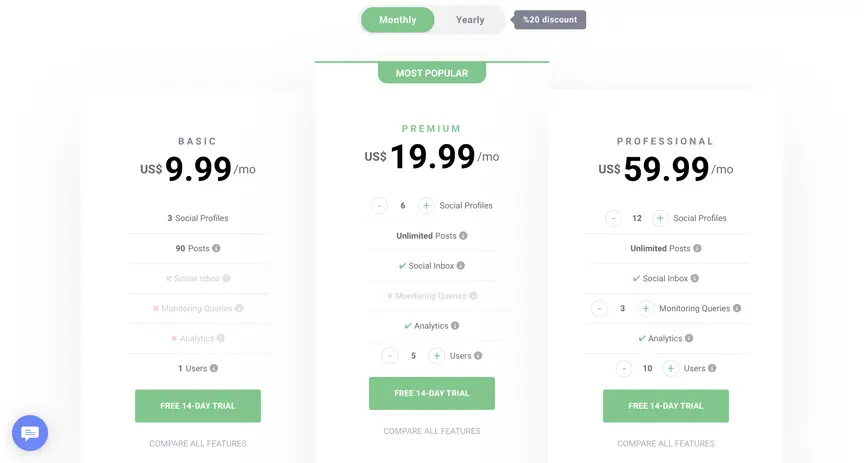This screenshot has height=463, width=864.
Task: Open the live chat bubble icon
Action: click(30, 433)
